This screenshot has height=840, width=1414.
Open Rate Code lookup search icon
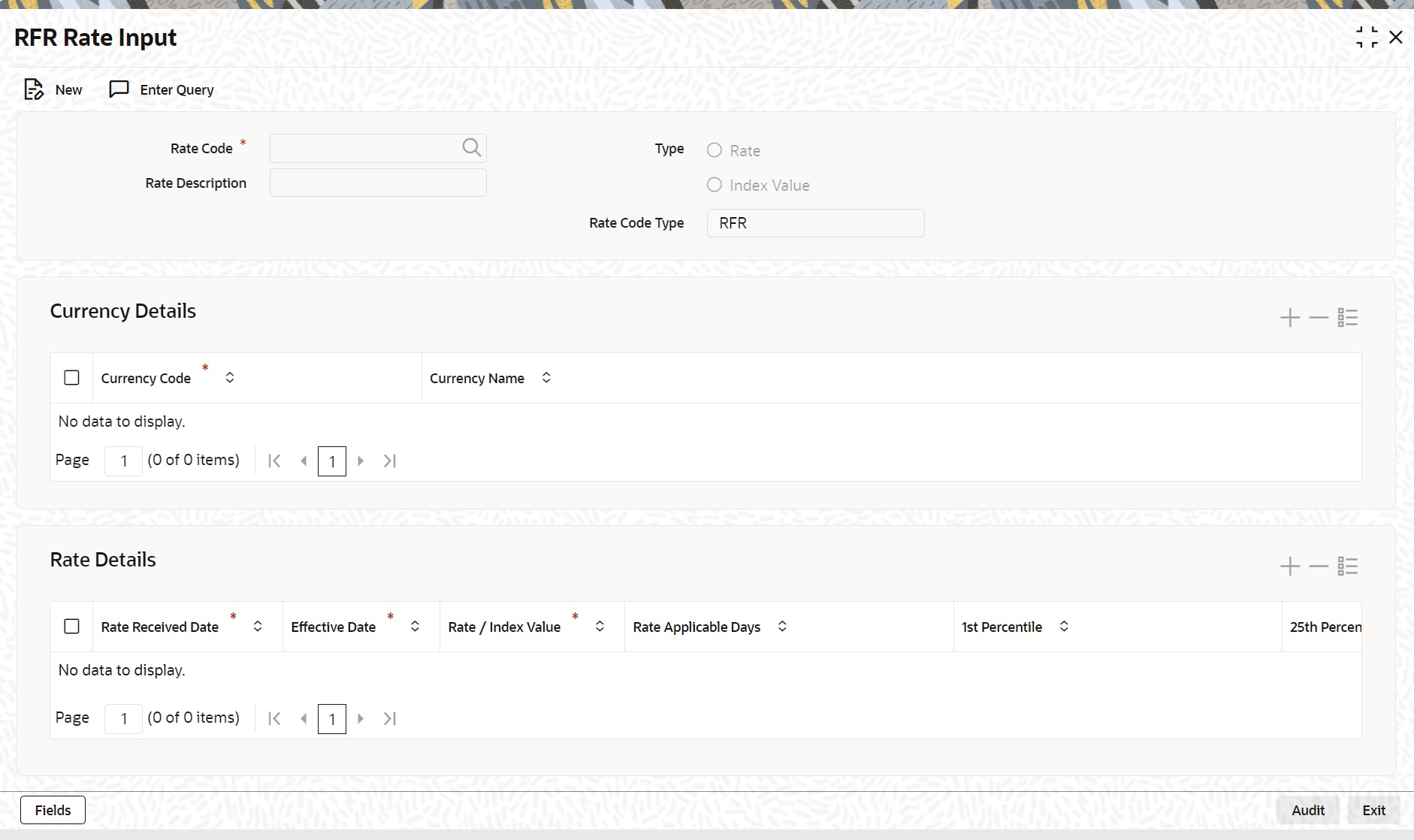pyautogui.click(x=471, y=148)
